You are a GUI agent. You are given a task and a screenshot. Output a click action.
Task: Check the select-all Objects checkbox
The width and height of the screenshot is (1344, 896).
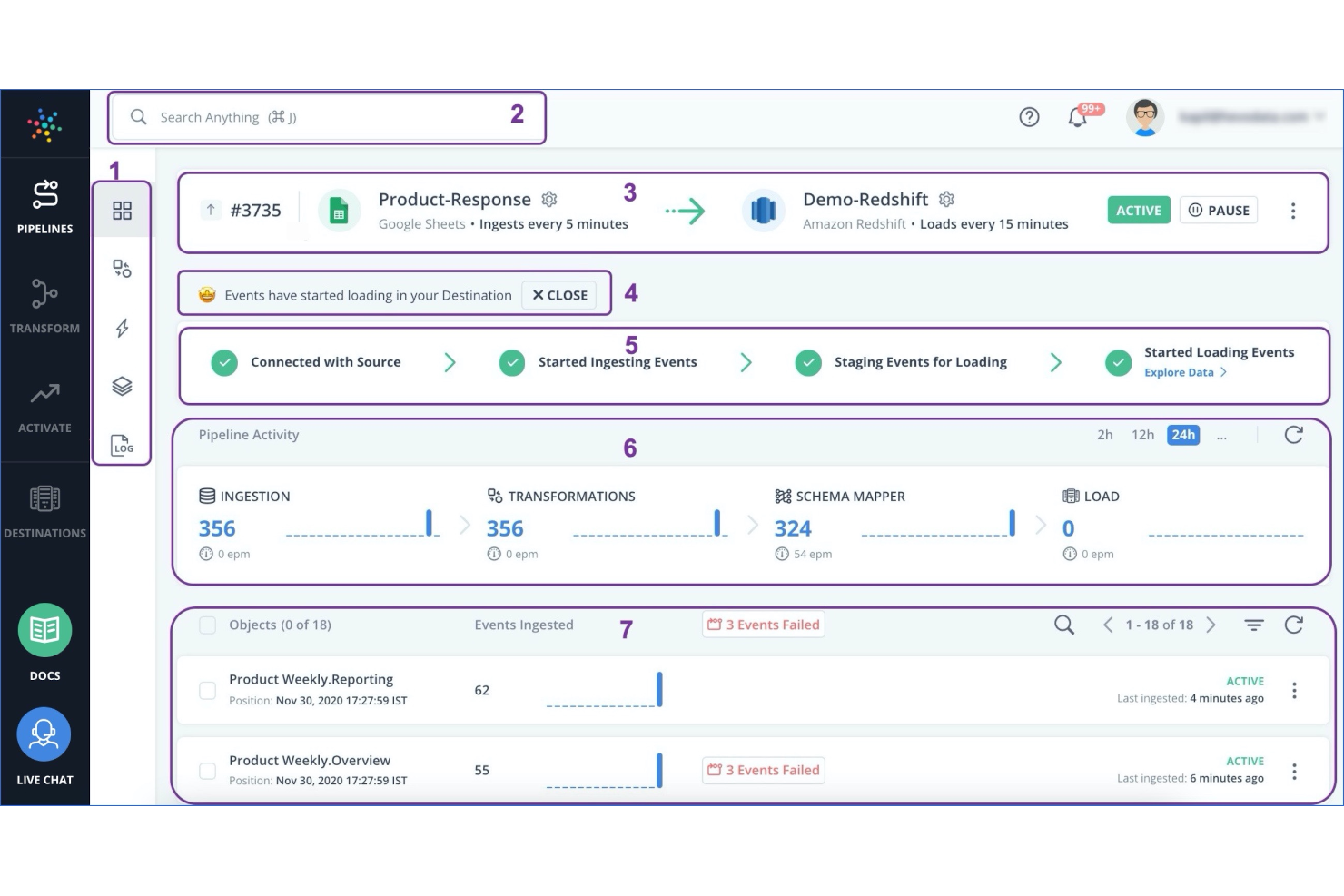click(207, 625)
